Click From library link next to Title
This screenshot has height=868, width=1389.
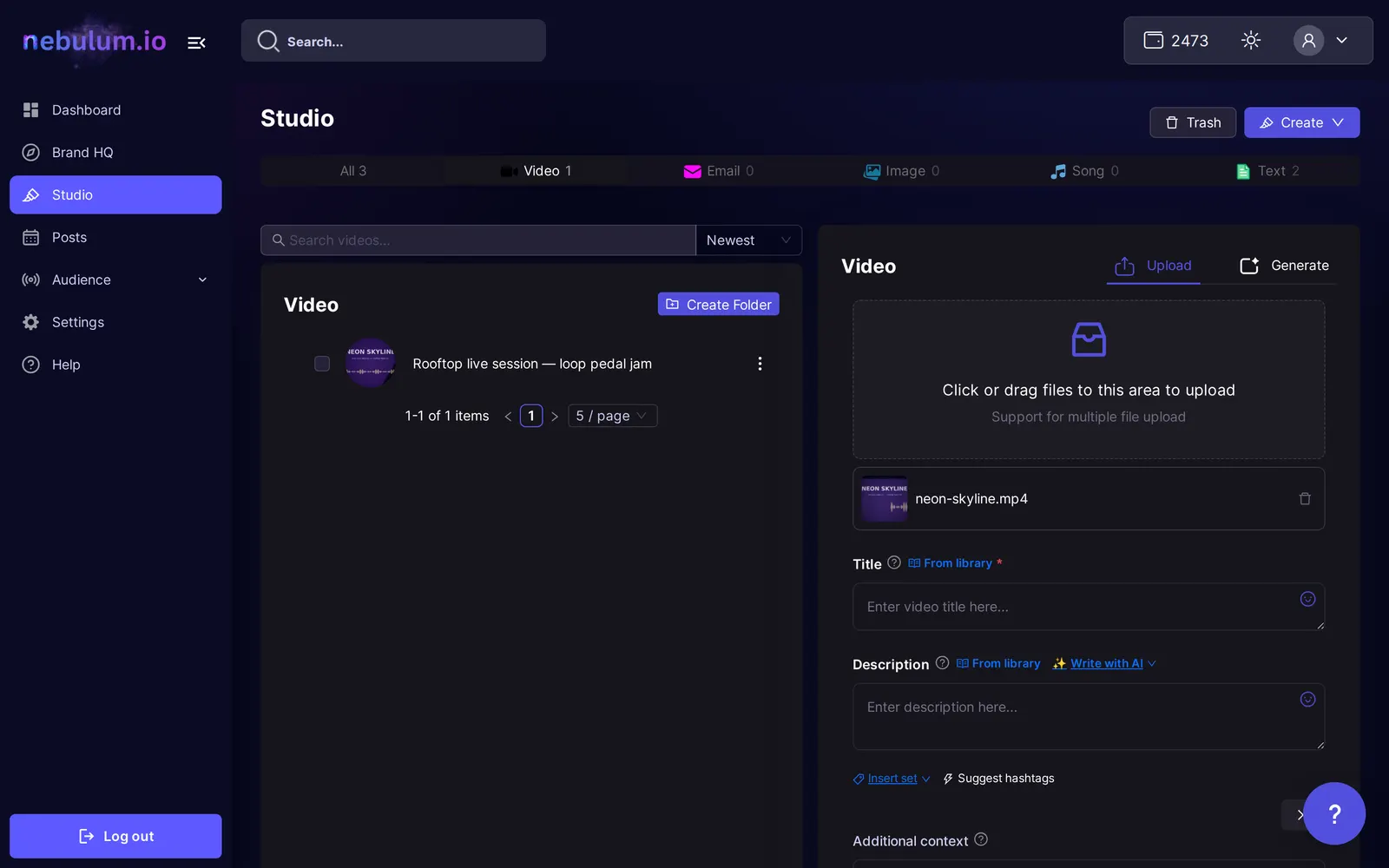click(x=950, y=563)
